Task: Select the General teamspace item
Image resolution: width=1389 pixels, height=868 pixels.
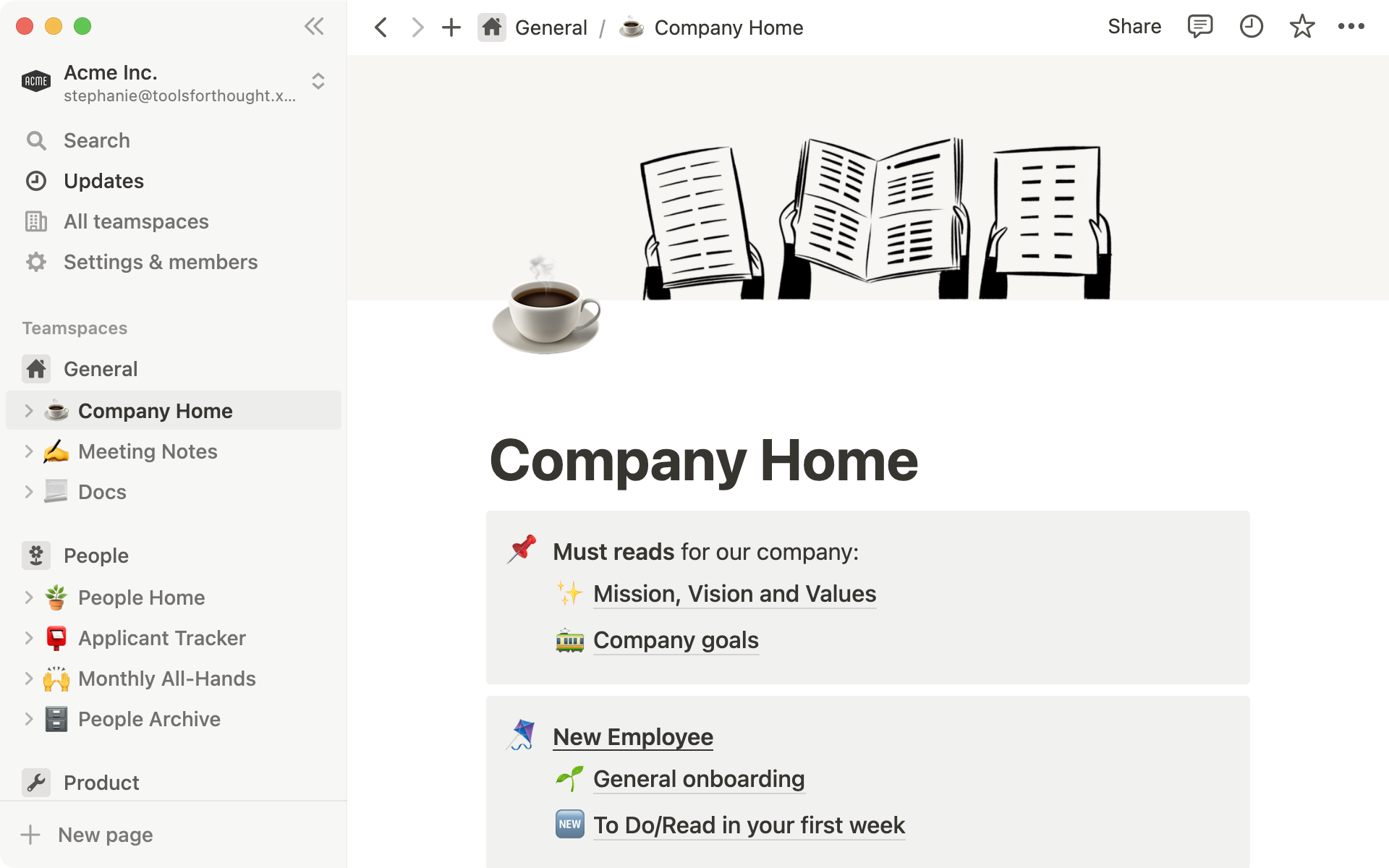Action: (x=100, y=369)
